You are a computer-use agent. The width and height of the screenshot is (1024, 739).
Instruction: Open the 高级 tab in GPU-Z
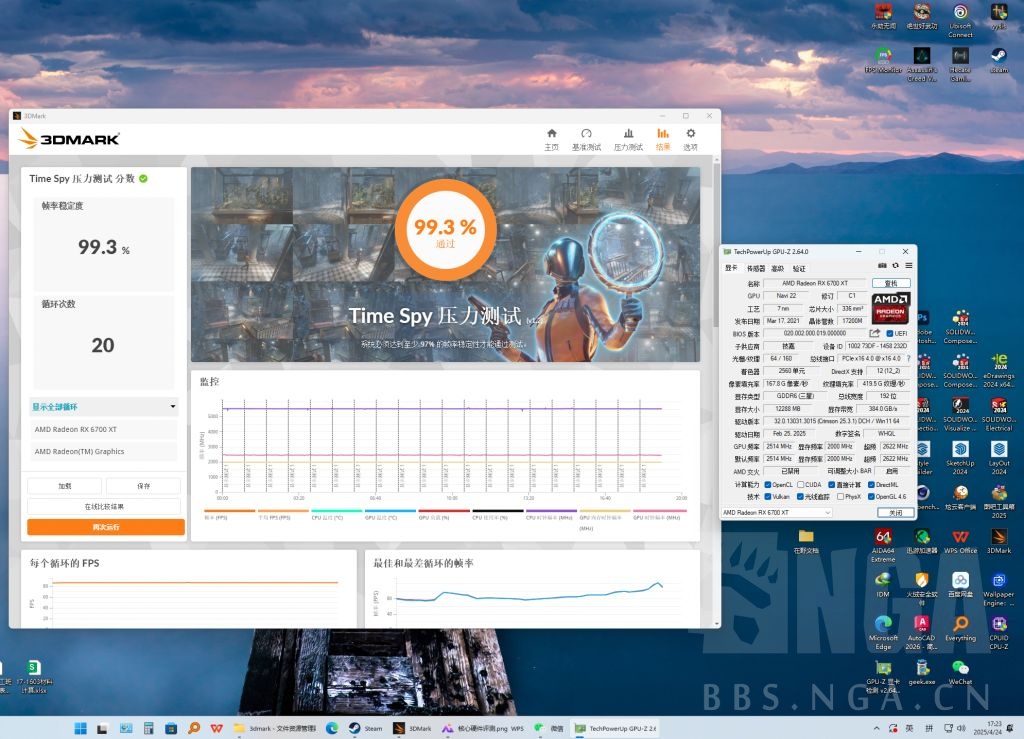(777, 268)
